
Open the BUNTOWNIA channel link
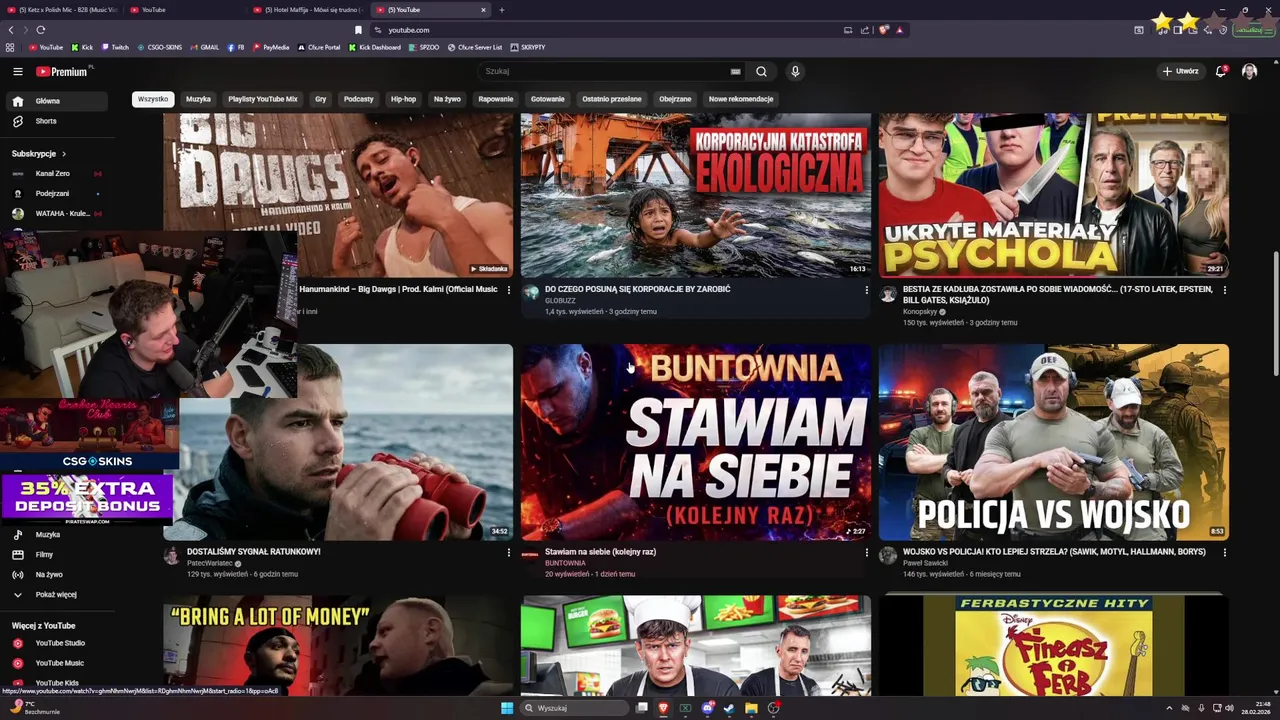click(x=565, y=563)
